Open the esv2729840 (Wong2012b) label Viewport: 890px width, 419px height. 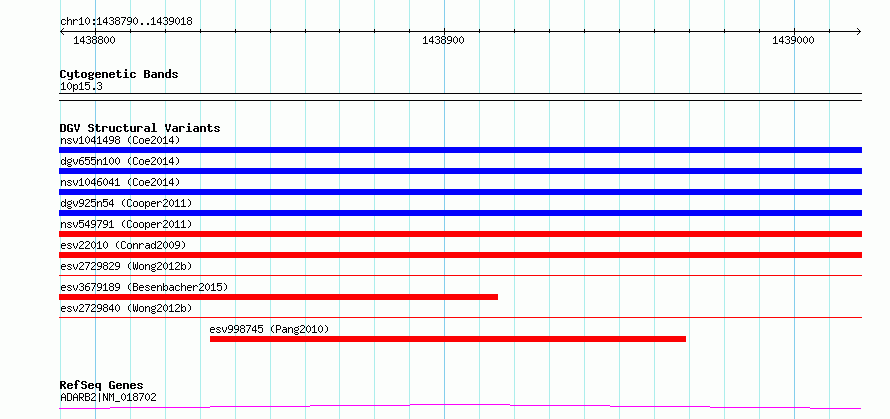pyautogui.click(x=126, y=308)
